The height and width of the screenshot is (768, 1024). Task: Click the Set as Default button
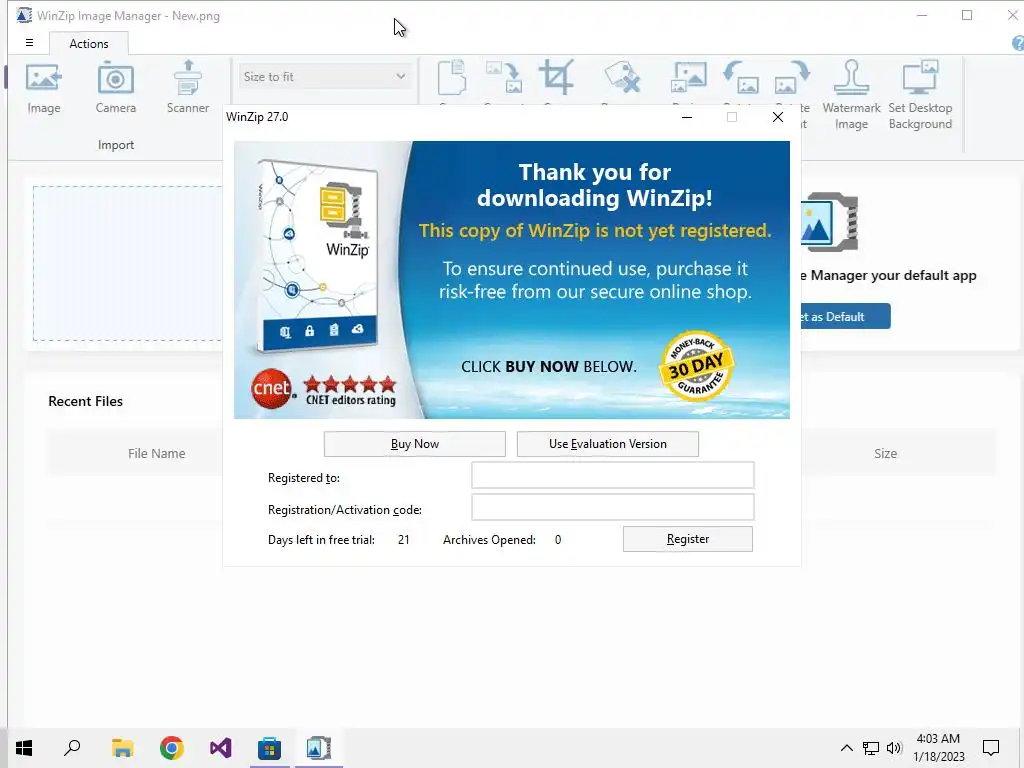(x=845, y=316)
